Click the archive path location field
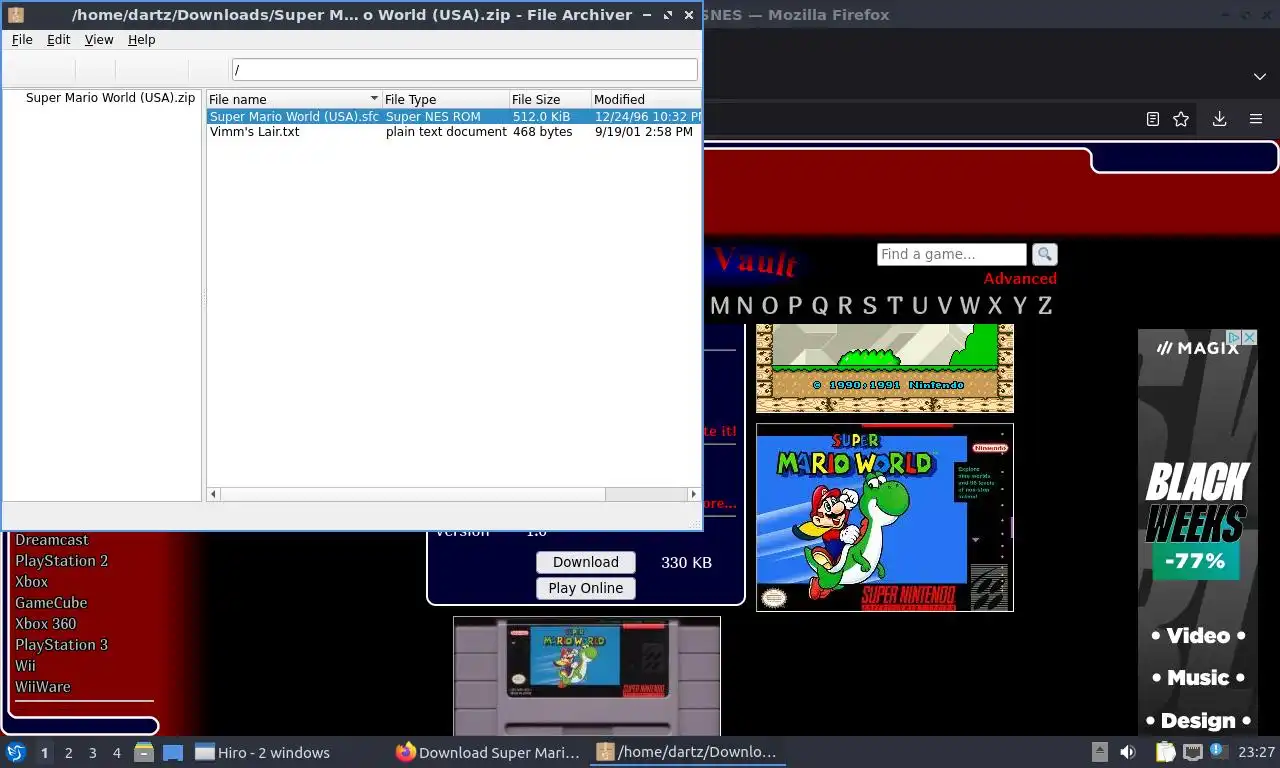Screen dimensions: 1280x768 tap(464, 69)
